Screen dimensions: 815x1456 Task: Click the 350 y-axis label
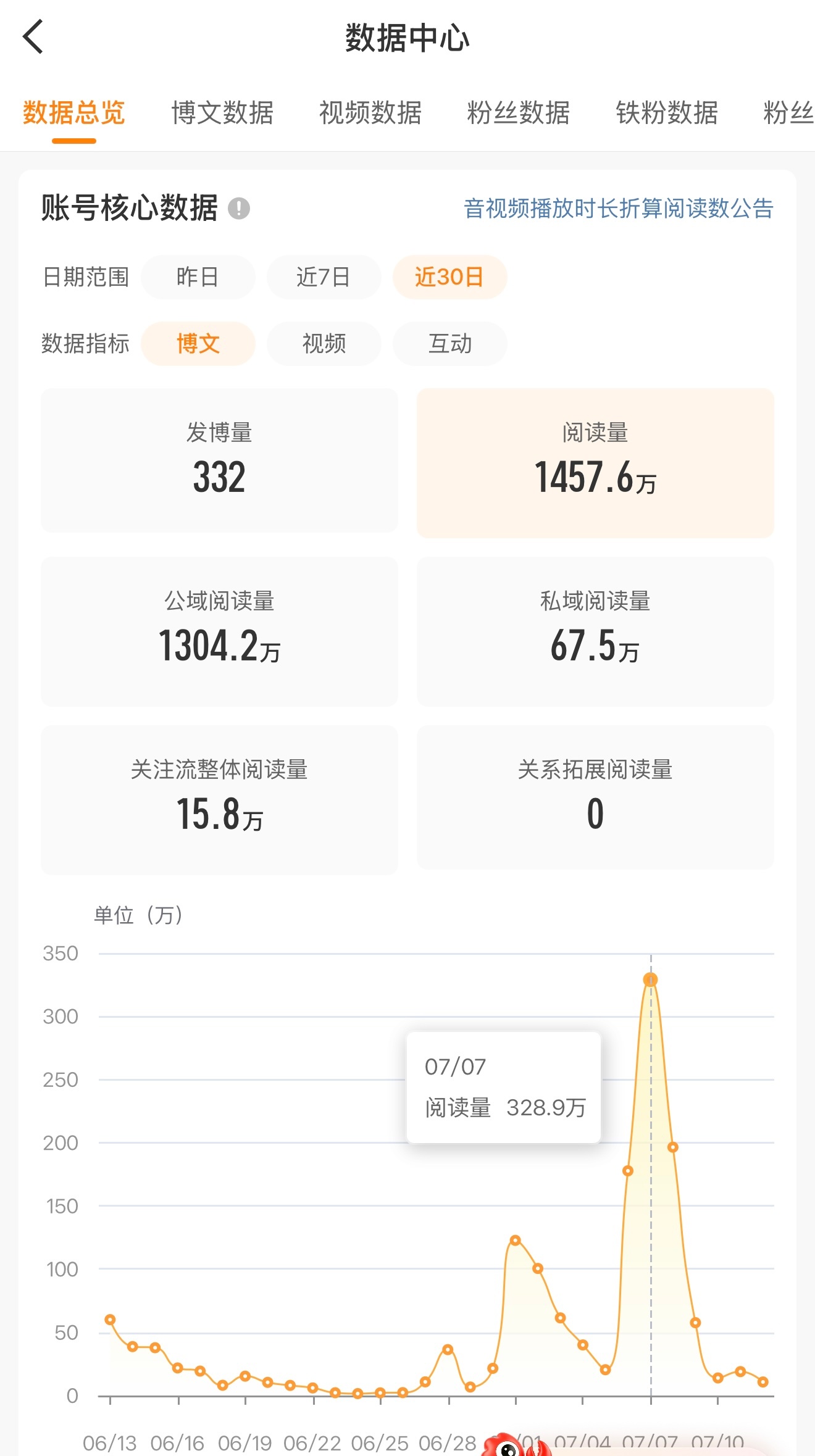pos(61,954)
